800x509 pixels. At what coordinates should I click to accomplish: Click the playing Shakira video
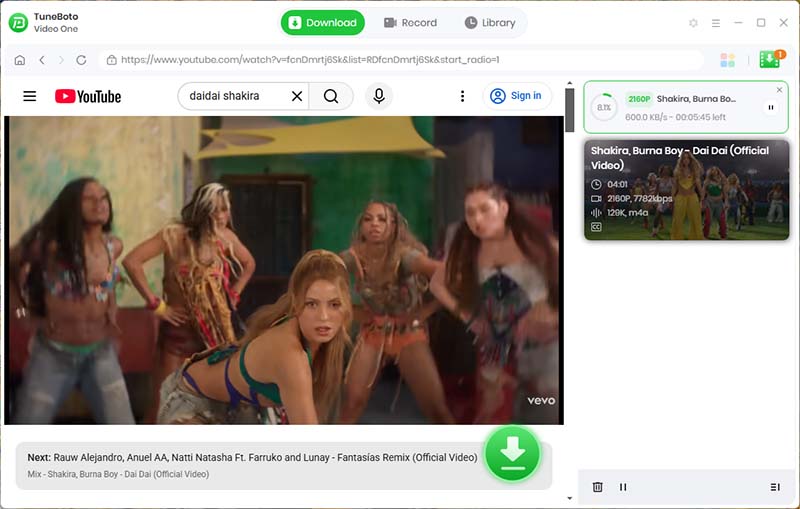point(284,270)
